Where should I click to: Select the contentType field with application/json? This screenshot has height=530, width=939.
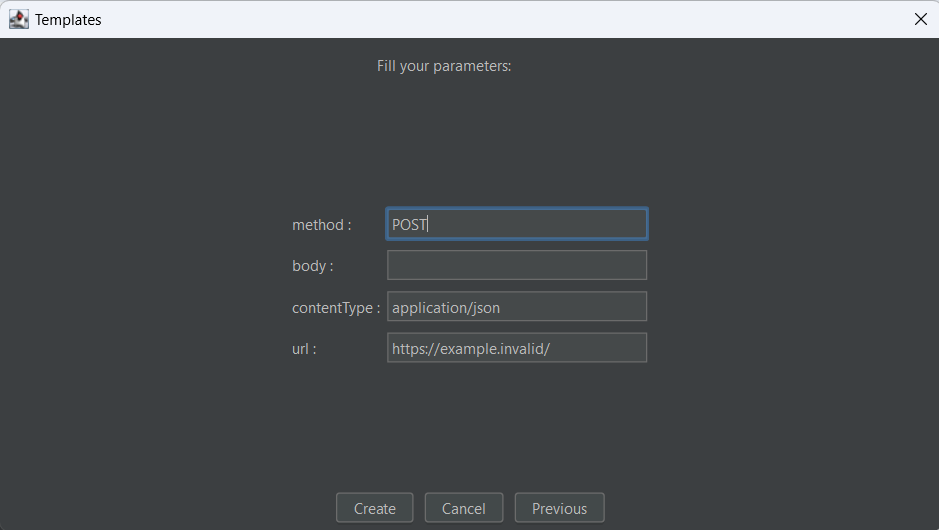[516, 307]
